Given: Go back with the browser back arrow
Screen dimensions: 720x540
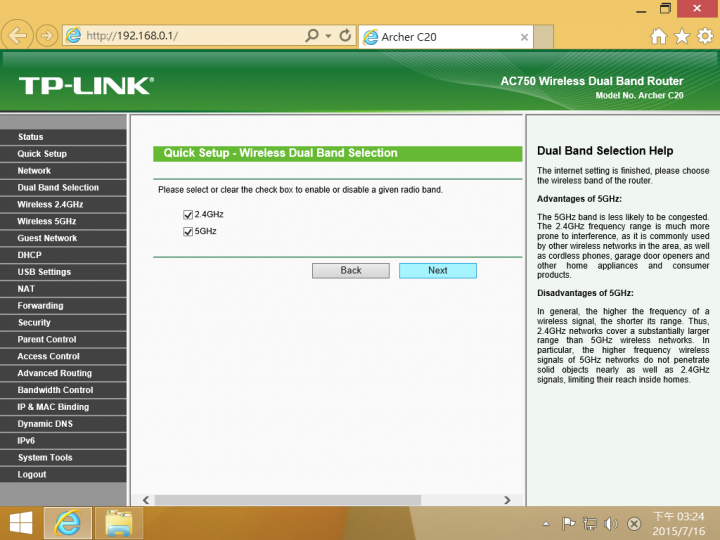Looking at the screenshot, I should 17,35.
